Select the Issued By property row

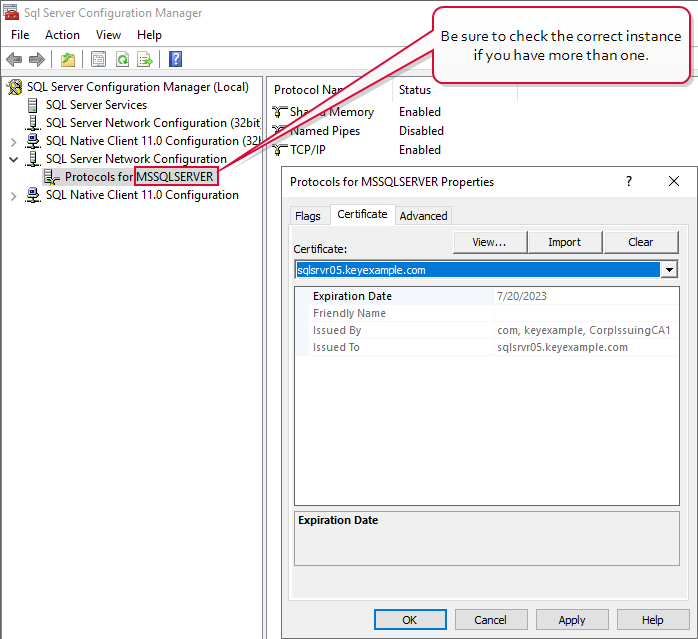click(x=400, y=330)
